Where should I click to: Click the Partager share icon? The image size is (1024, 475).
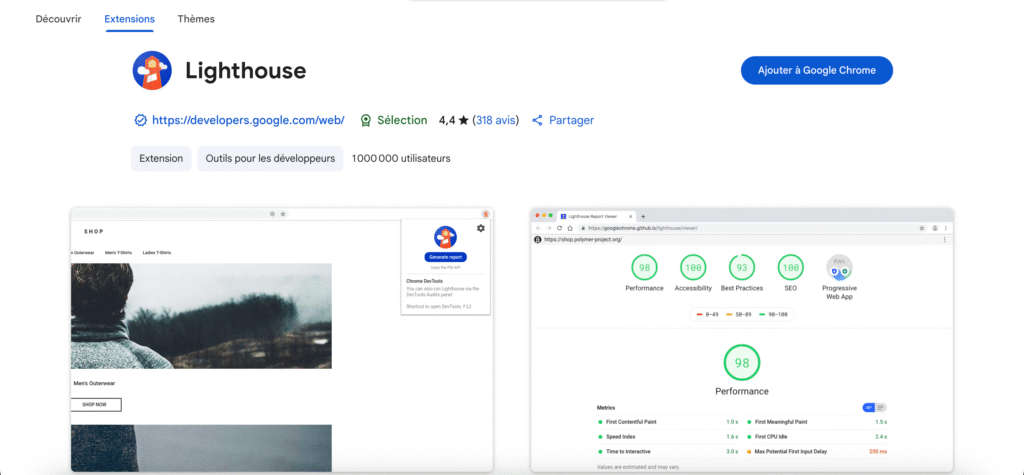point(537,120)
